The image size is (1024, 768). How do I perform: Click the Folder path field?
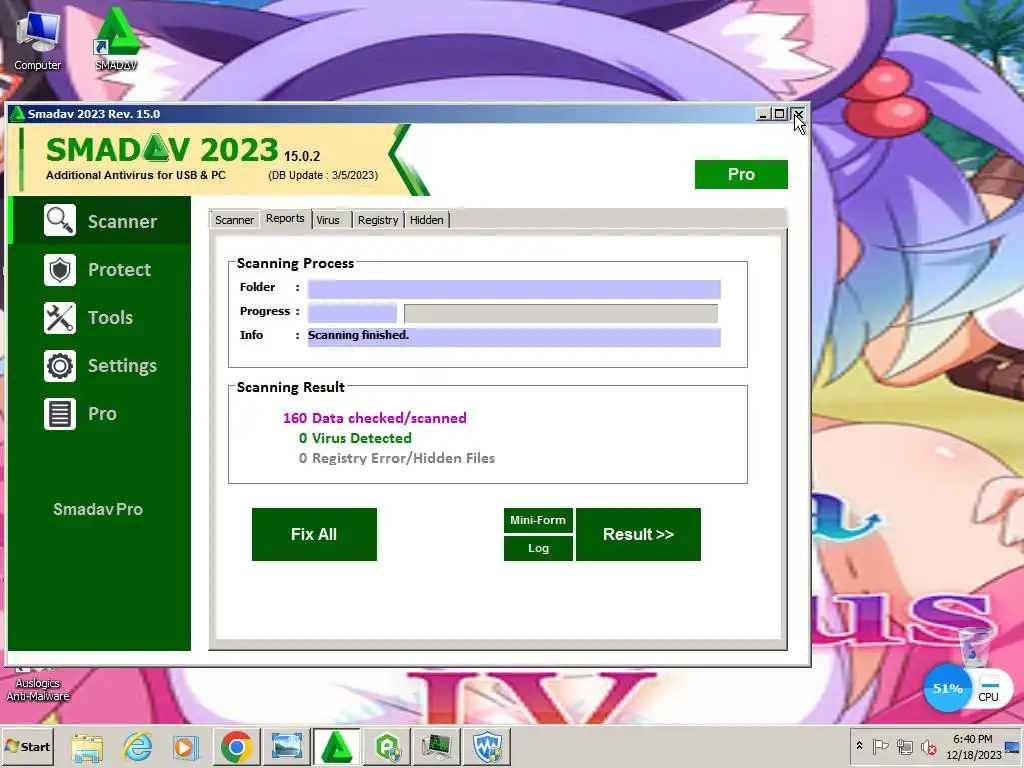514,289
